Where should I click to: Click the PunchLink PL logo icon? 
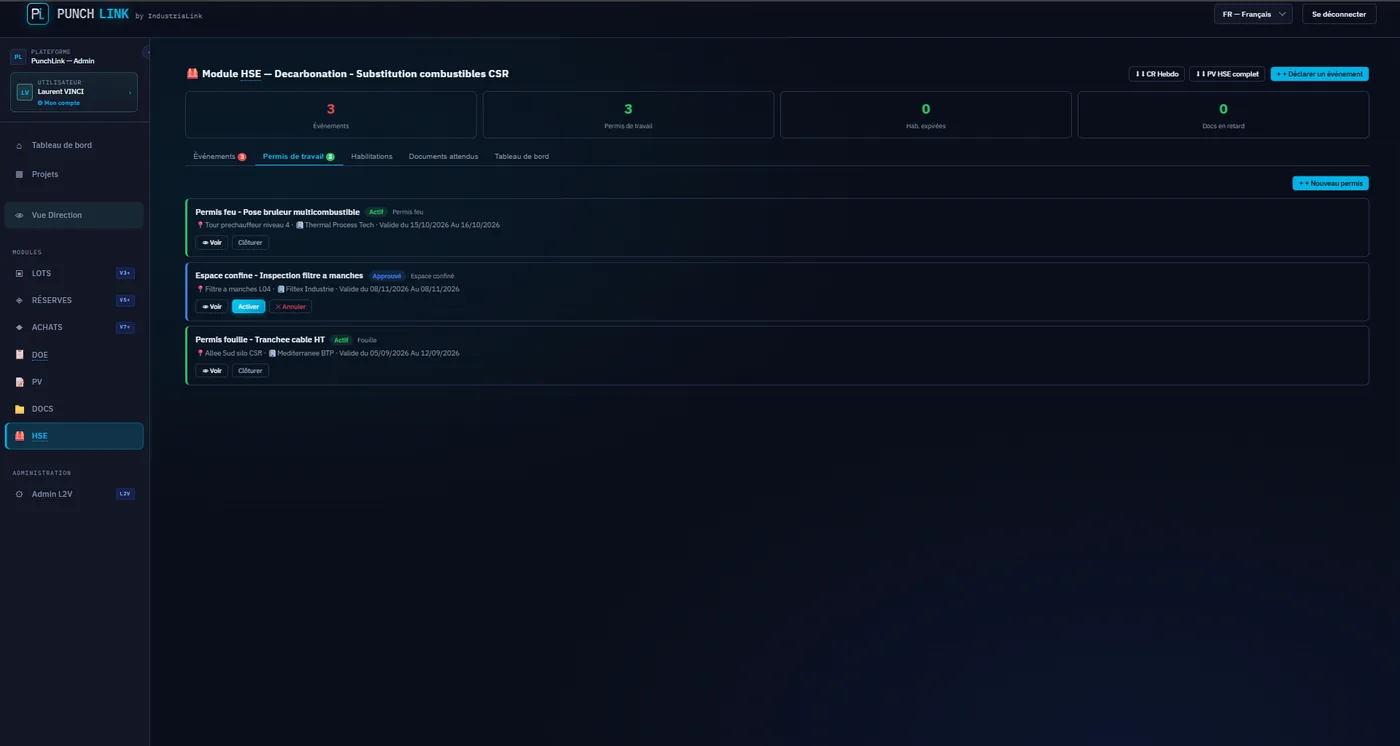[x=37, y=14]
